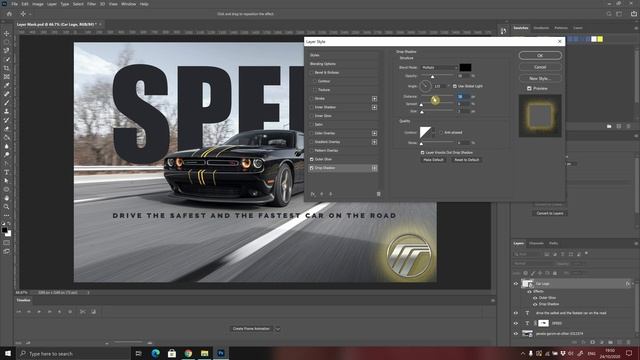640x360 pixels.
Task: Click delete layer icon in Layers panel
Action: click(x=628, y=342)
